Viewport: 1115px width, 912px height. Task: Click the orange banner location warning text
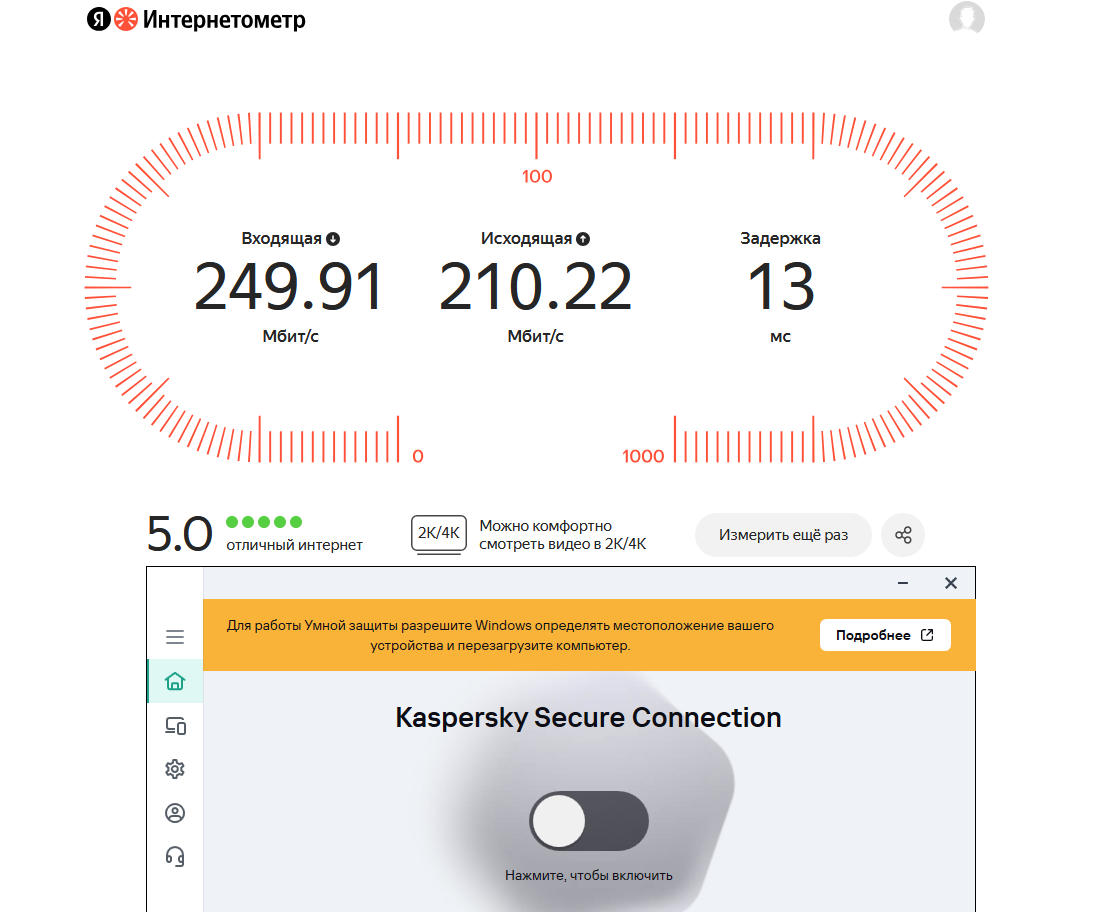500,635
